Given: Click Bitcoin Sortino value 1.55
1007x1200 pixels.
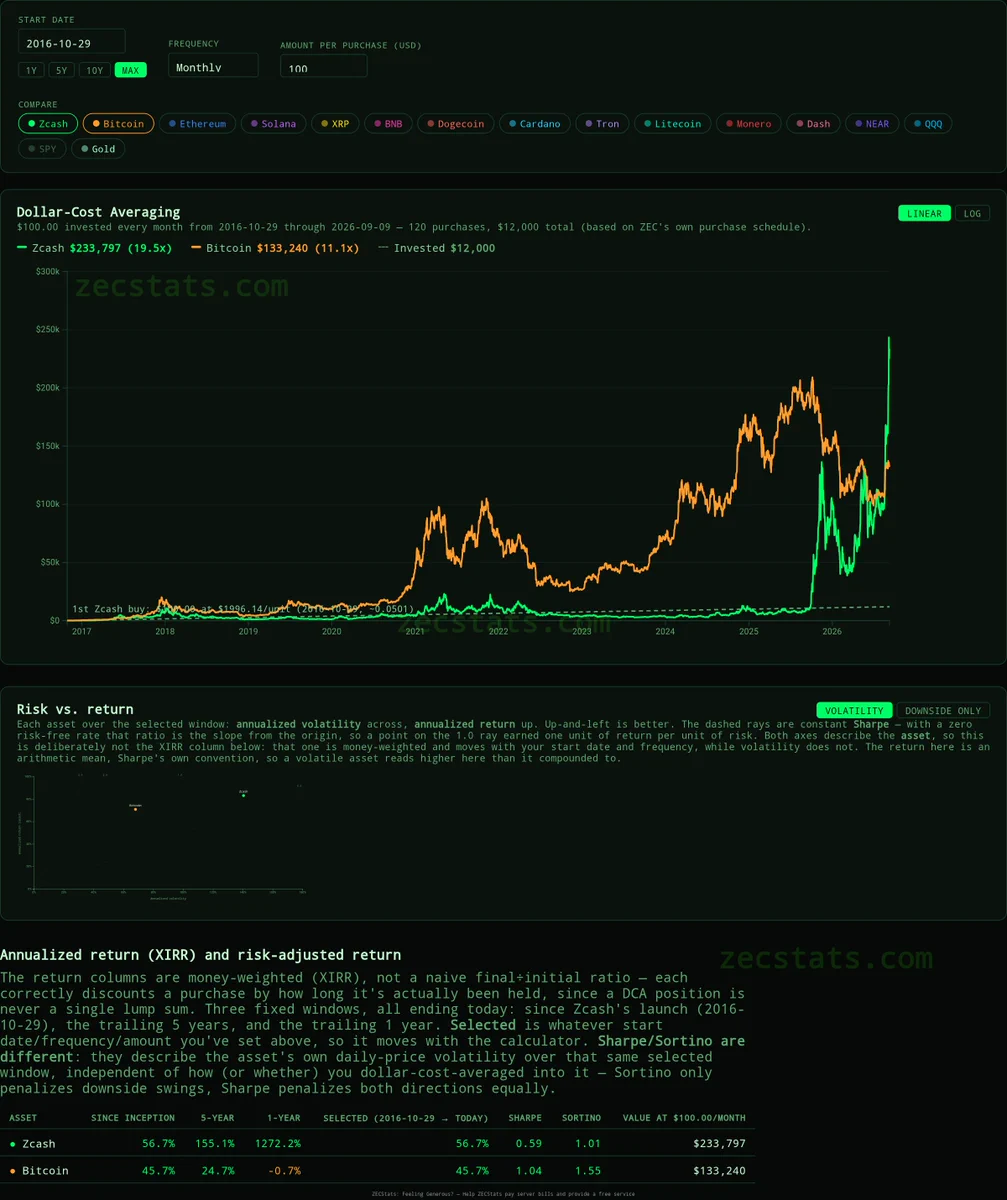Looking at the screenshot, I should pos(587,1170).
